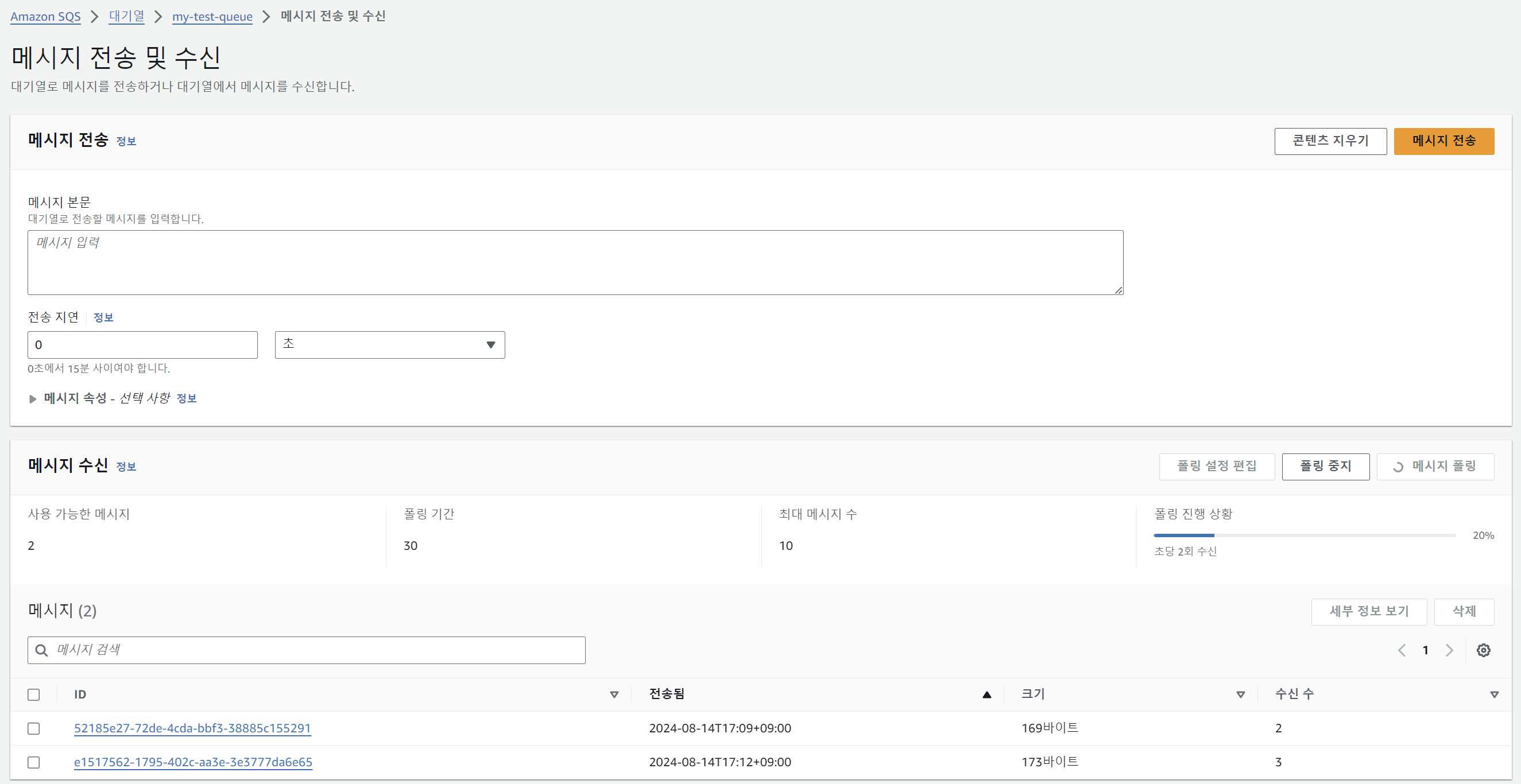The image size is (1521, 784).
Task: Click the 크기 column sort arrow
Action: (1241, 694)
